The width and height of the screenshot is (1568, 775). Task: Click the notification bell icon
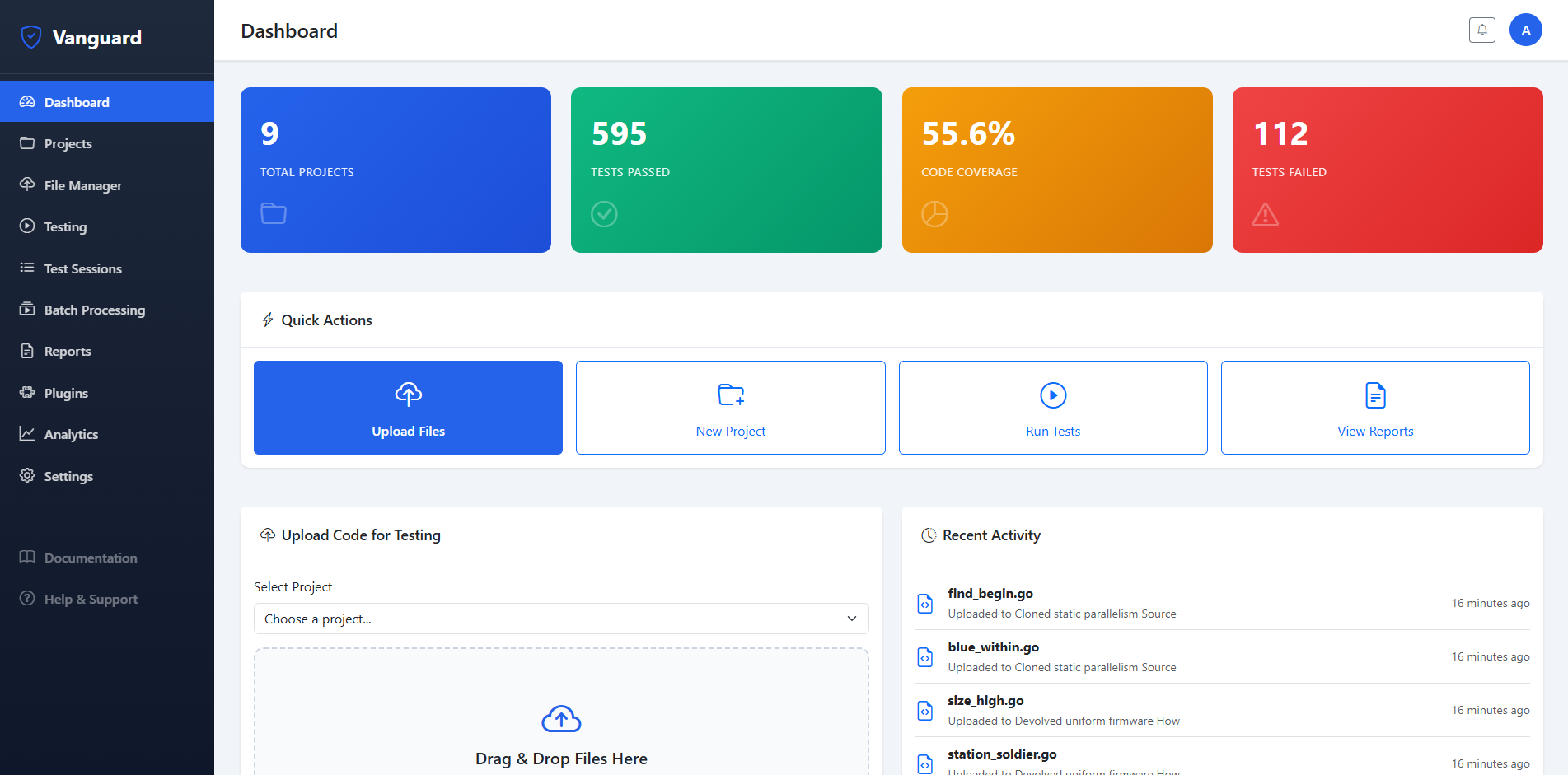tap(1481, 30)
